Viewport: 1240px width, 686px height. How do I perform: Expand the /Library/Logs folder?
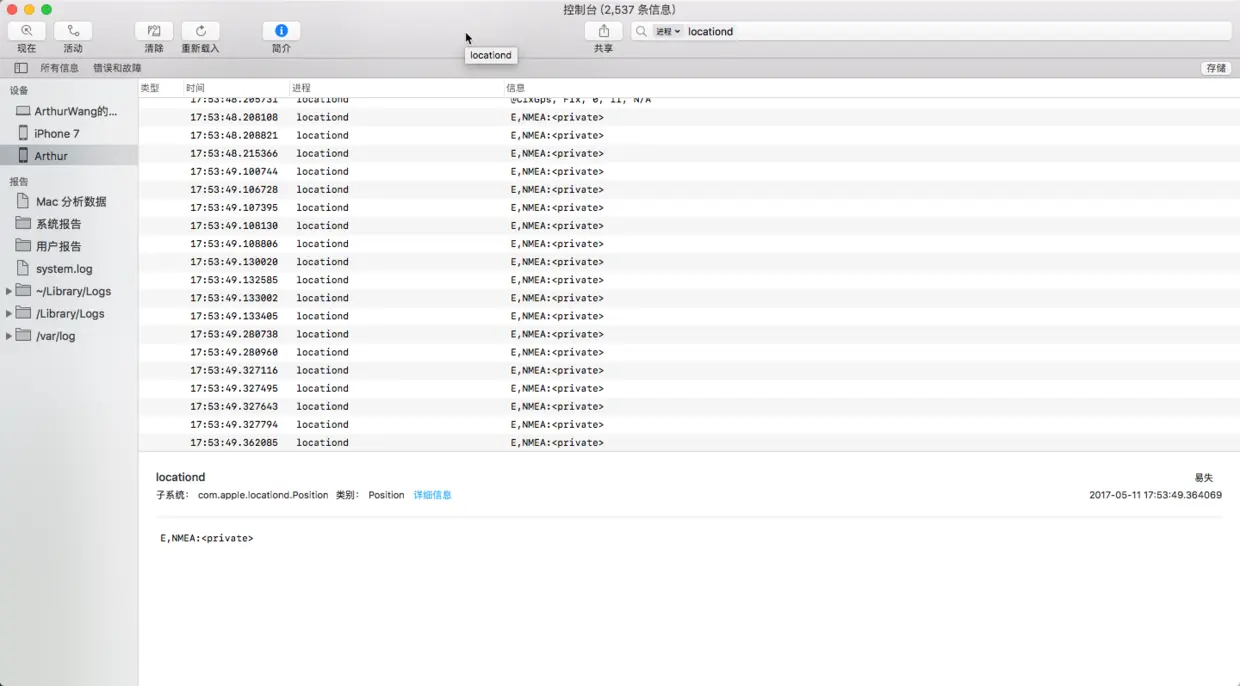point(9,314)
